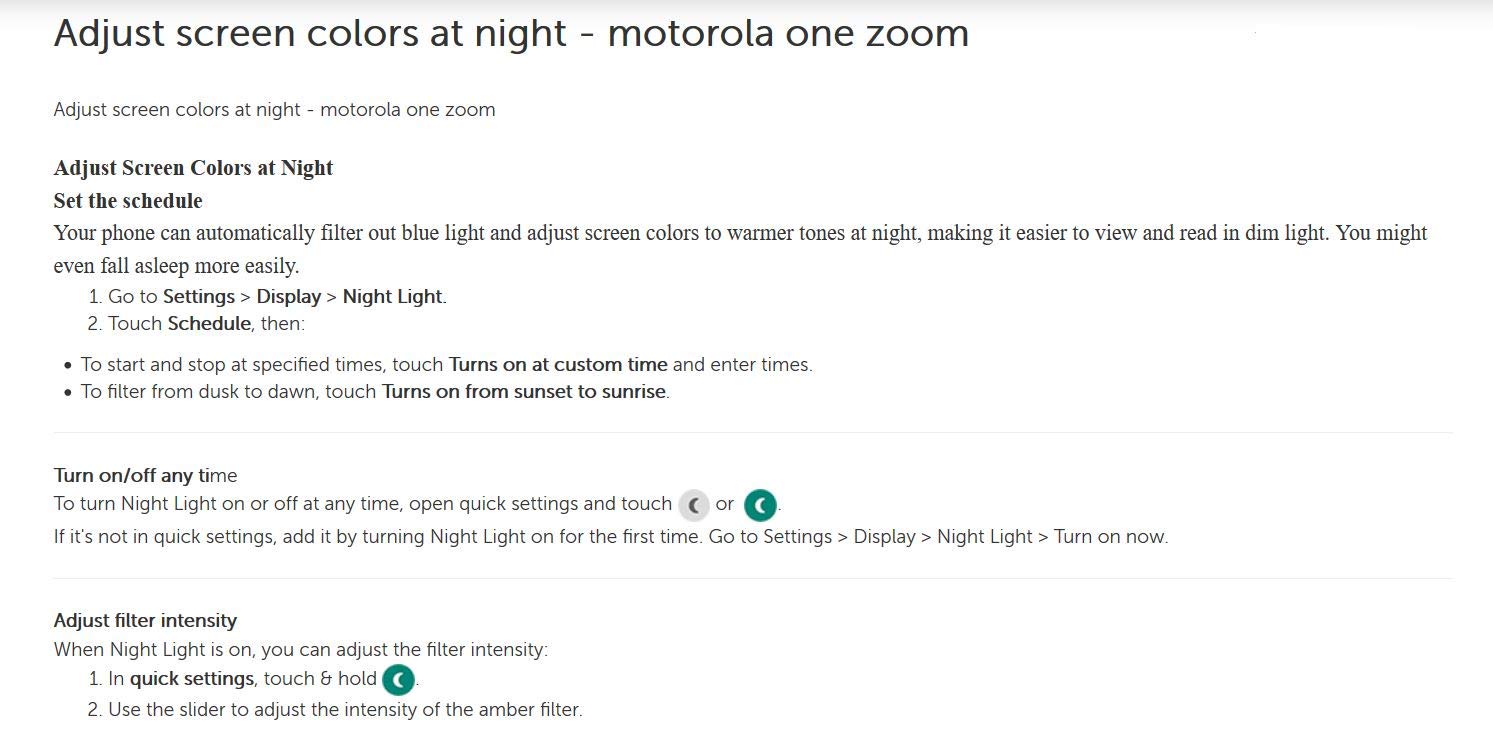
Task: Click the bold "Schedule" word in step 2
Action: [209, 323]
